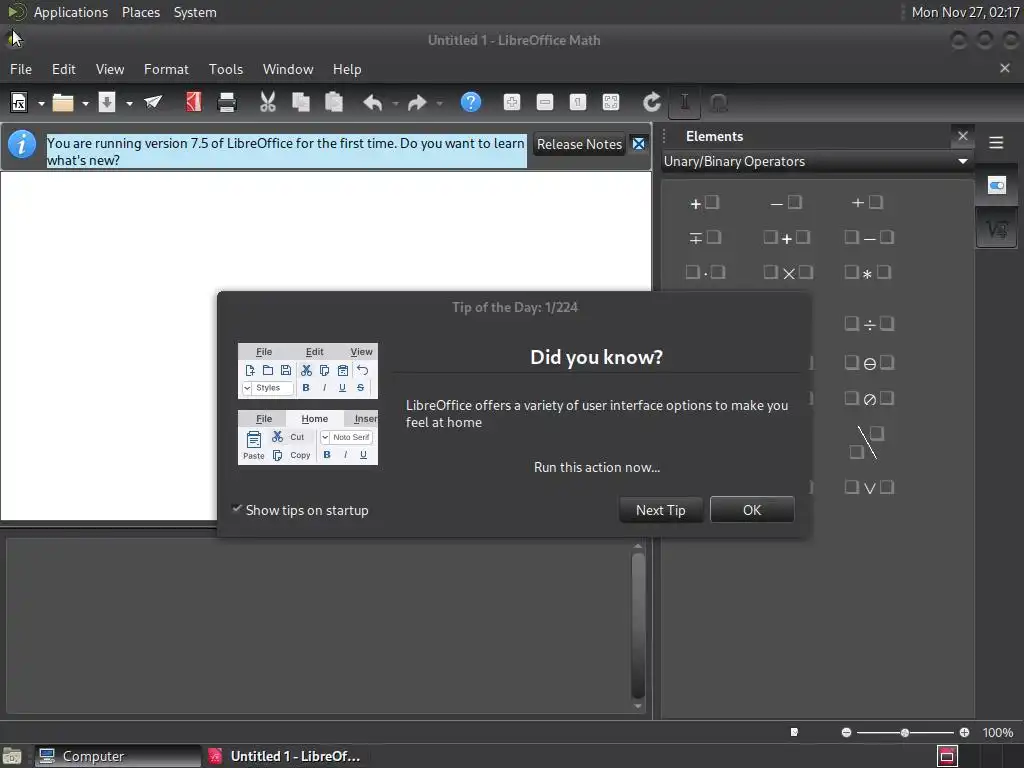Image resolution: width=1024 pixels, height=768 pixels.
Task: Click the Update refresh icon
Action: [x=652, y=102]
